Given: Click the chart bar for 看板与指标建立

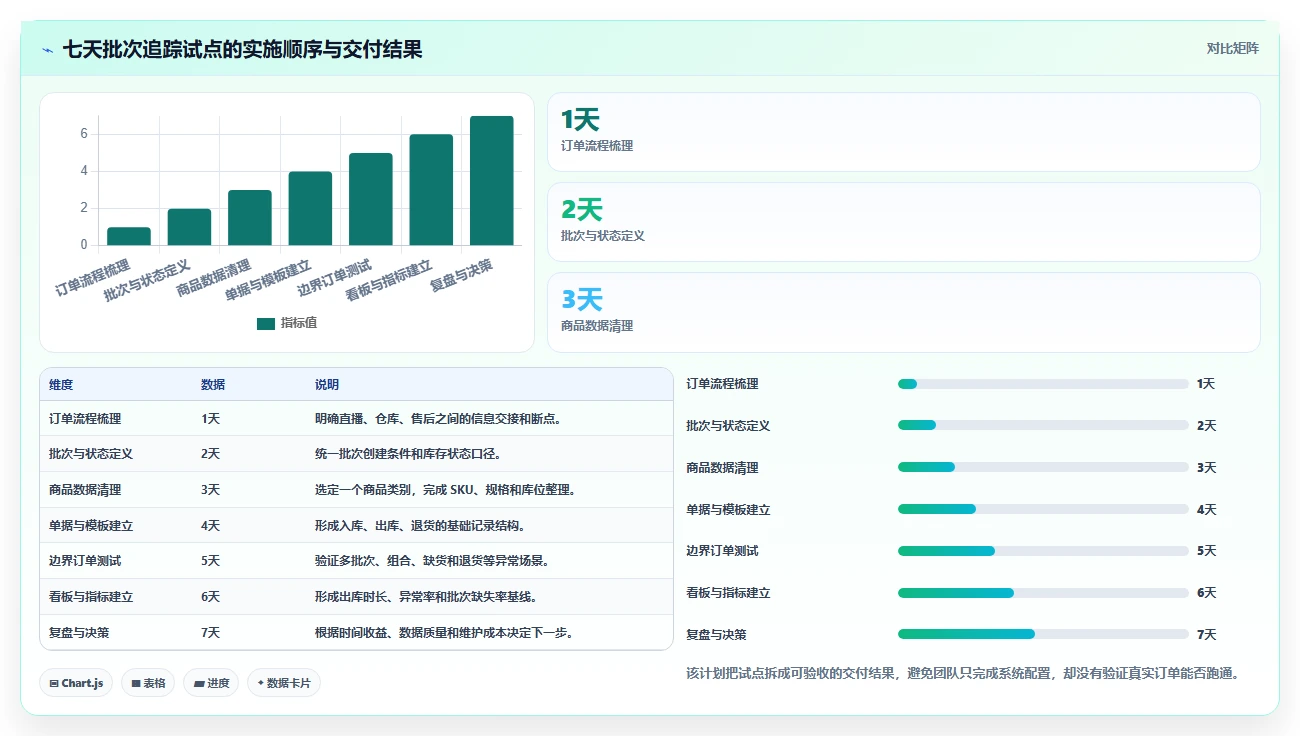Looking at the screenshot, I should pyautogui.click(x=431, y=190).
